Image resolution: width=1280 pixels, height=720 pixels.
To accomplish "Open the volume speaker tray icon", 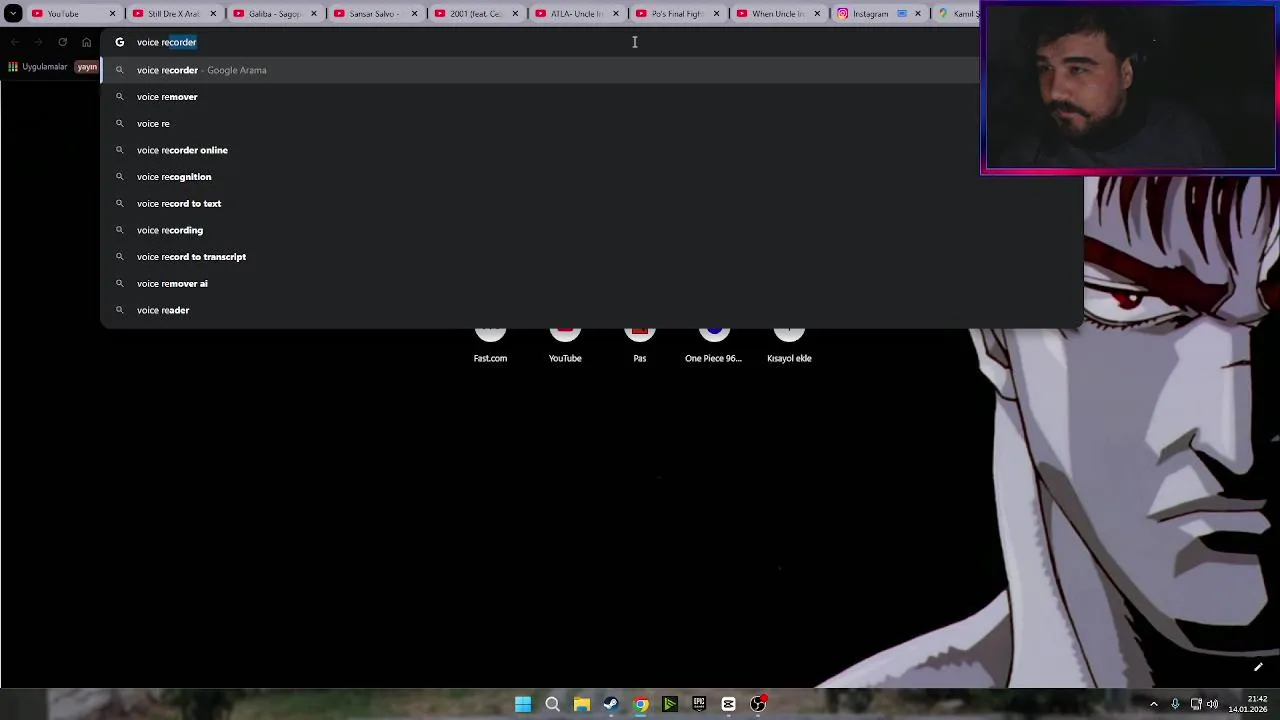I will coord(1212,704).
